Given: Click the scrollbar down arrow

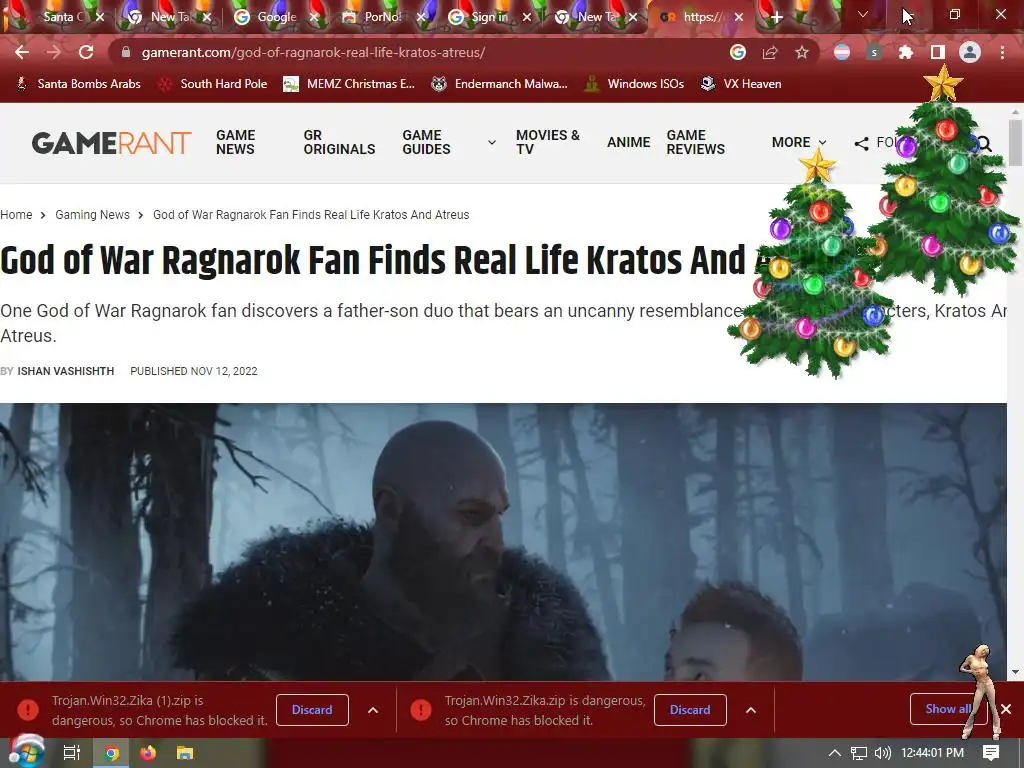Looking at the screenshot, I should click(1015, 673).
